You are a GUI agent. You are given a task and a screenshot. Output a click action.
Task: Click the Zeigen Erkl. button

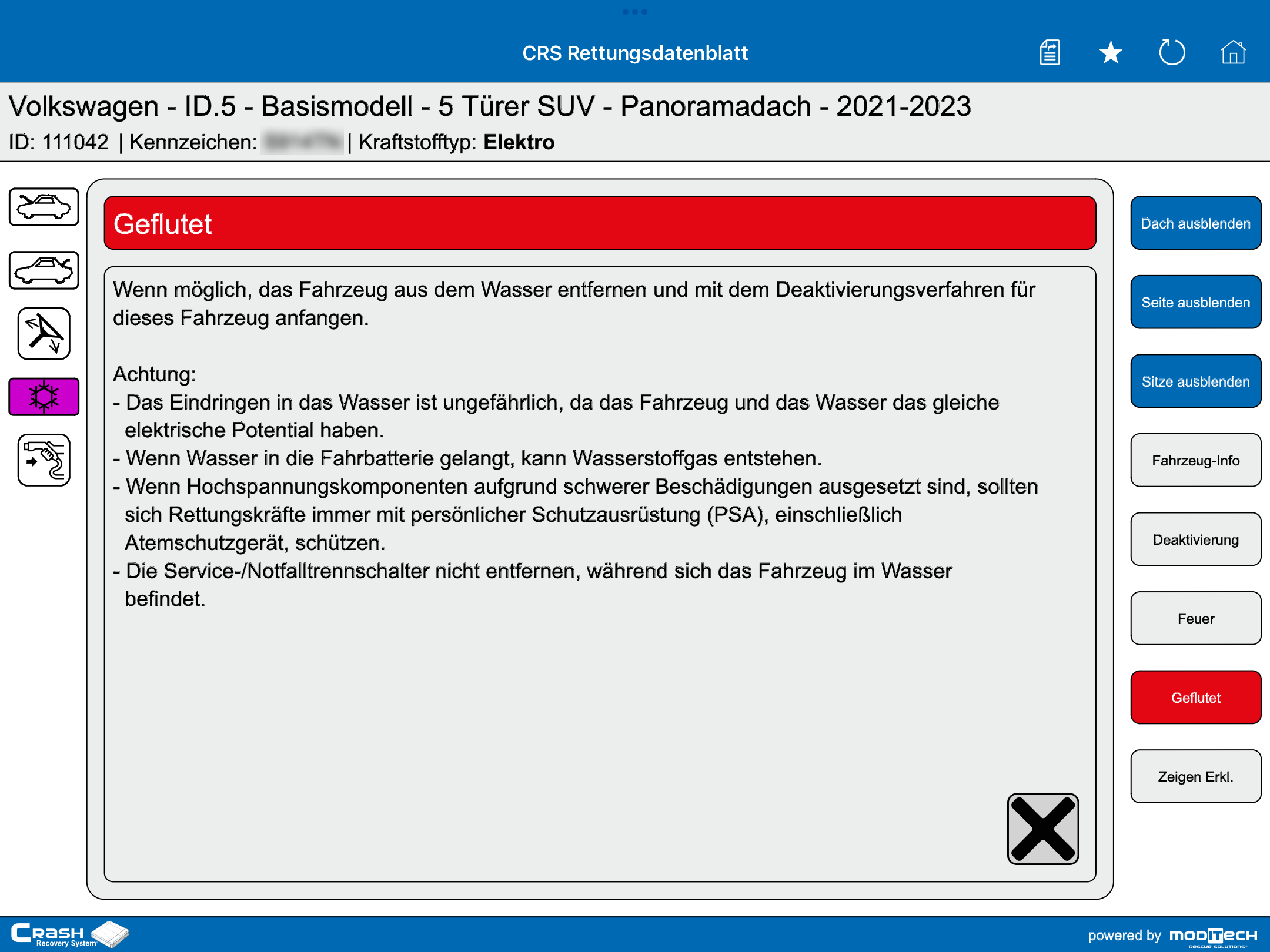coord(1196,776)
